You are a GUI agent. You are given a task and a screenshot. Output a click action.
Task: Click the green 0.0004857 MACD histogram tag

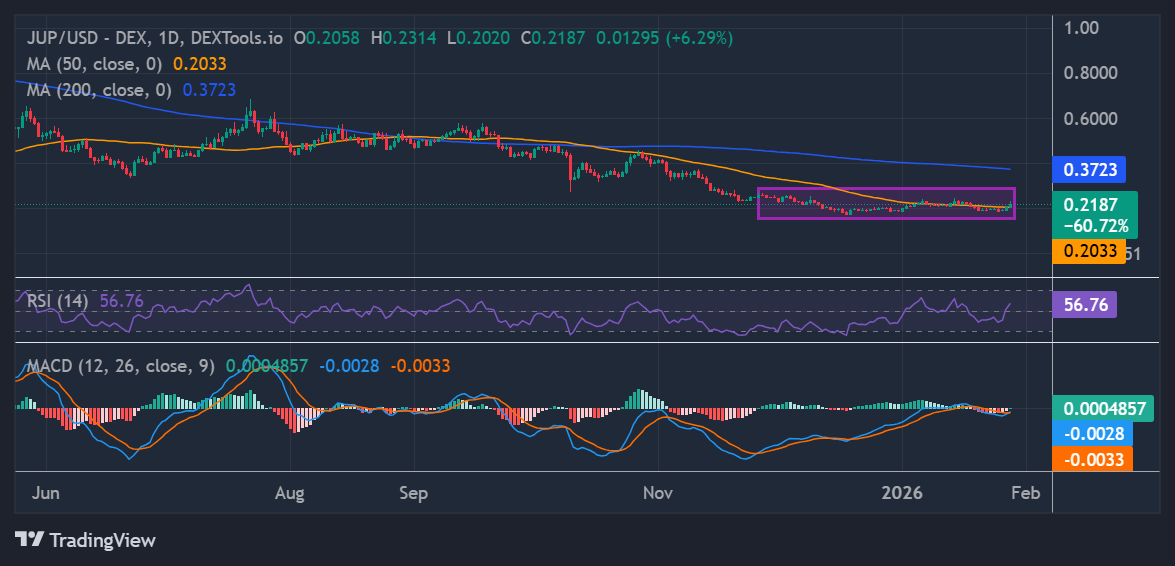[1103, 408]
